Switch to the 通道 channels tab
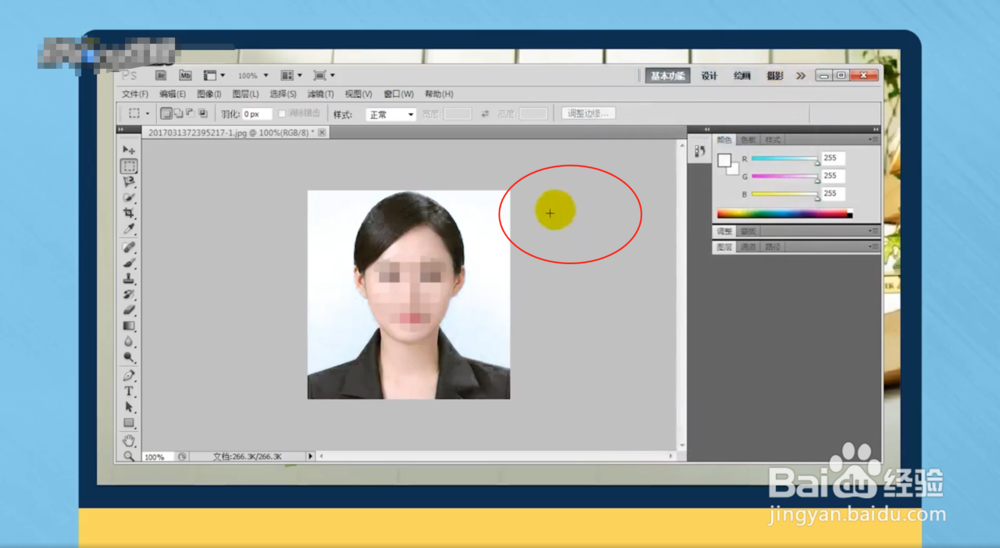 [748, 247]
